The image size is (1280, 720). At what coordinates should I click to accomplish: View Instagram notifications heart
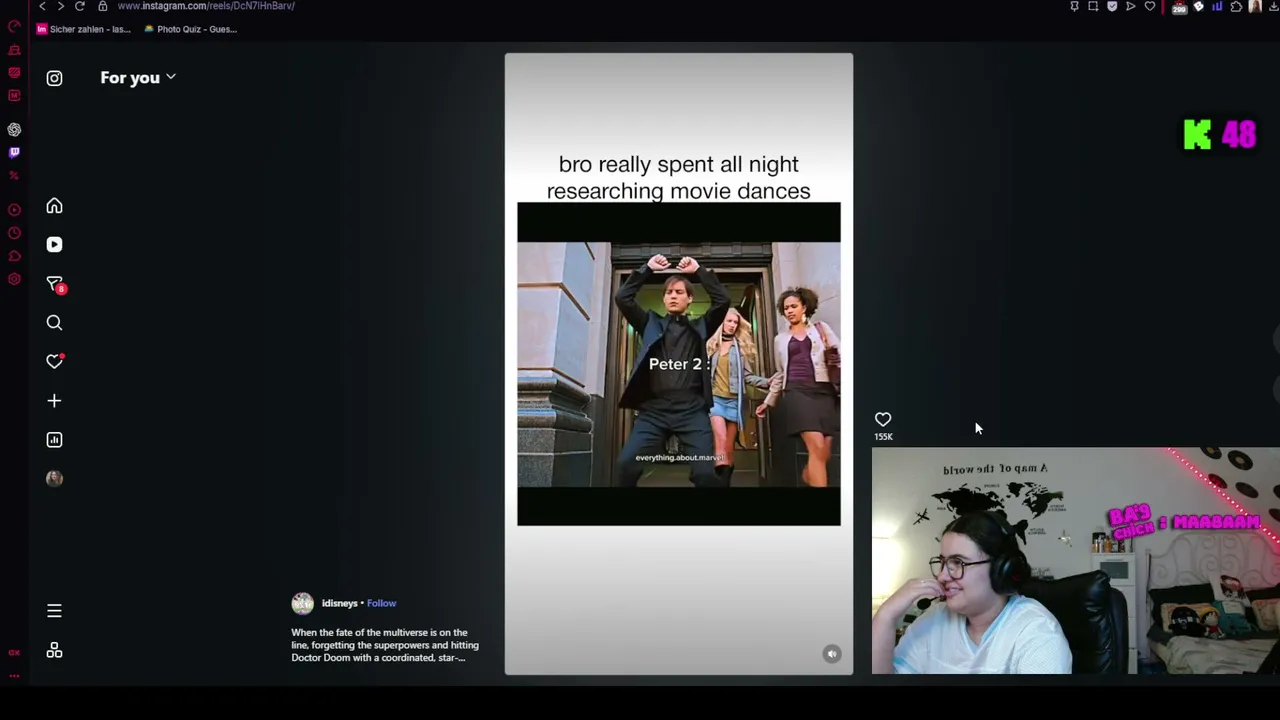coord(54,361)
